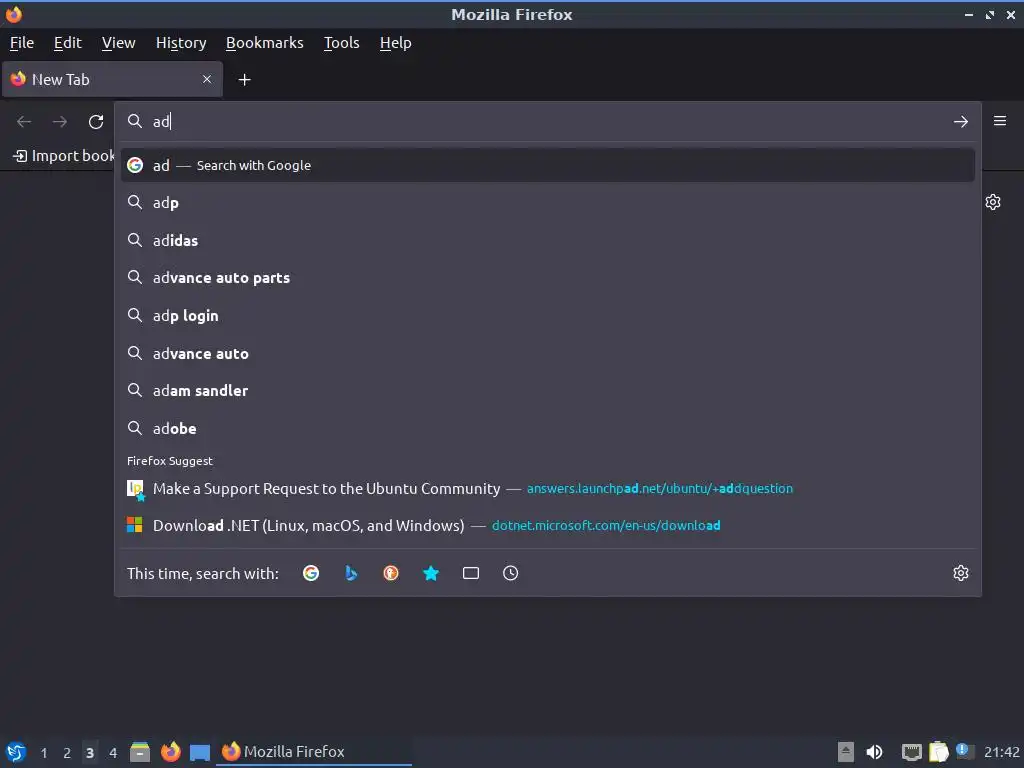Select the 'advance auto' suggestion

click(548, 353)
